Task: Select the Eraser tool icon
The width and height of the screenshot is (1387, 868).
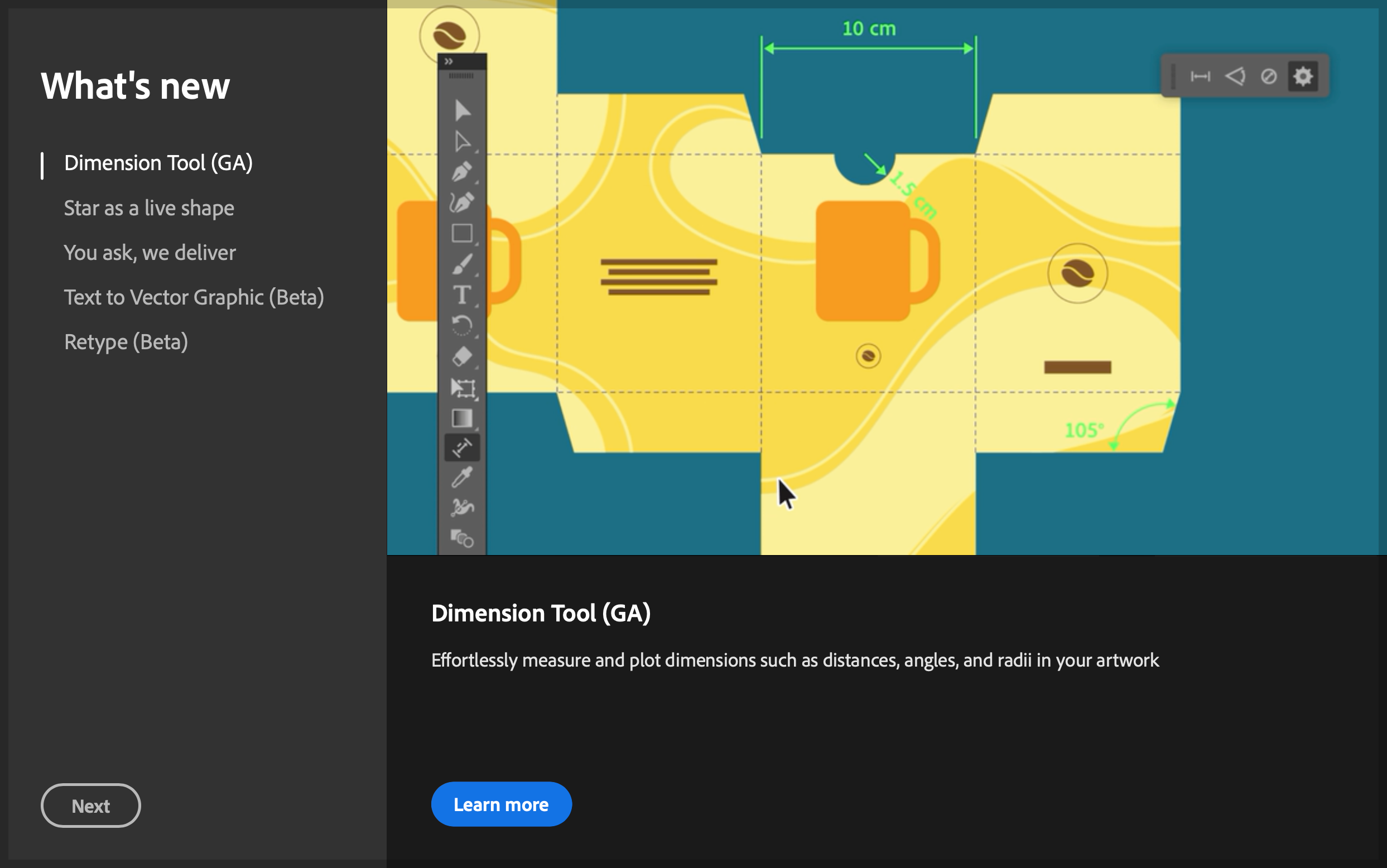Action: coord(462,356)
